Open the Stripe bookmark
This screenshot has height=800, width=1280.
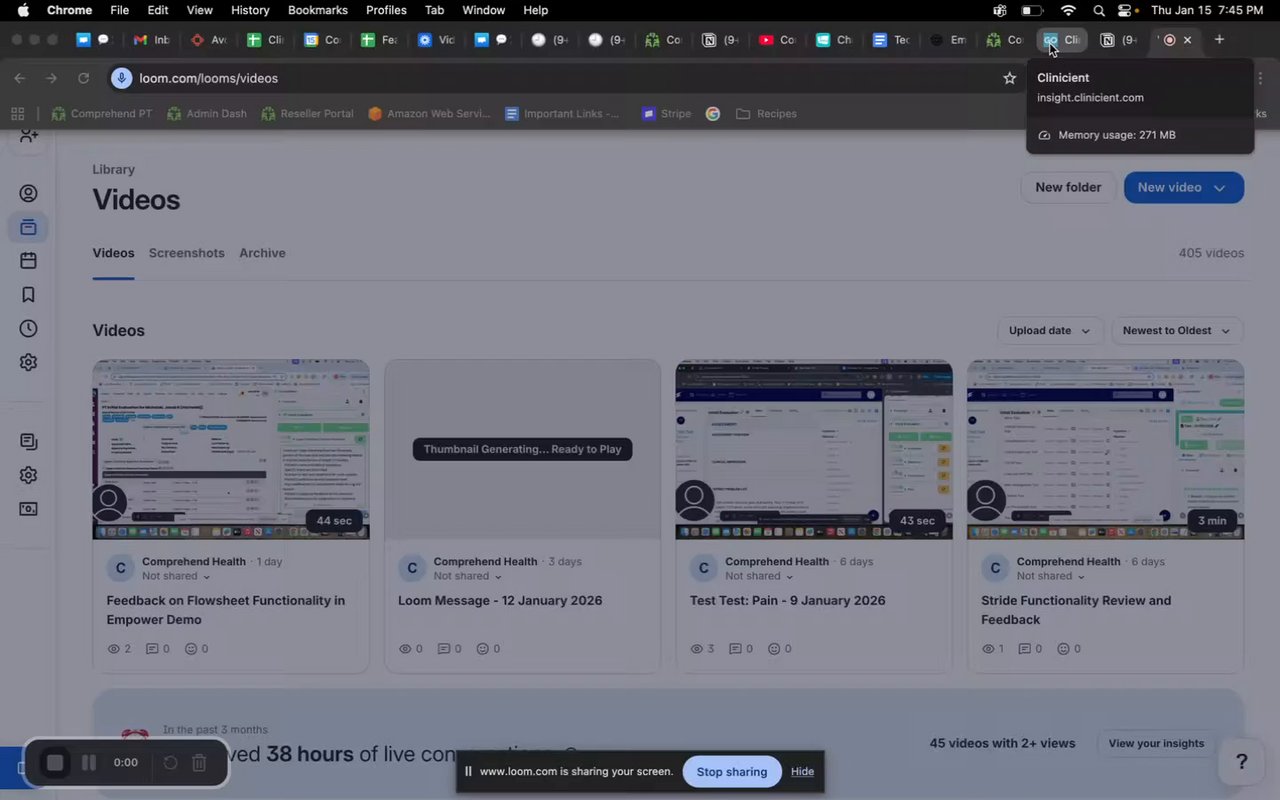point(666,113)
